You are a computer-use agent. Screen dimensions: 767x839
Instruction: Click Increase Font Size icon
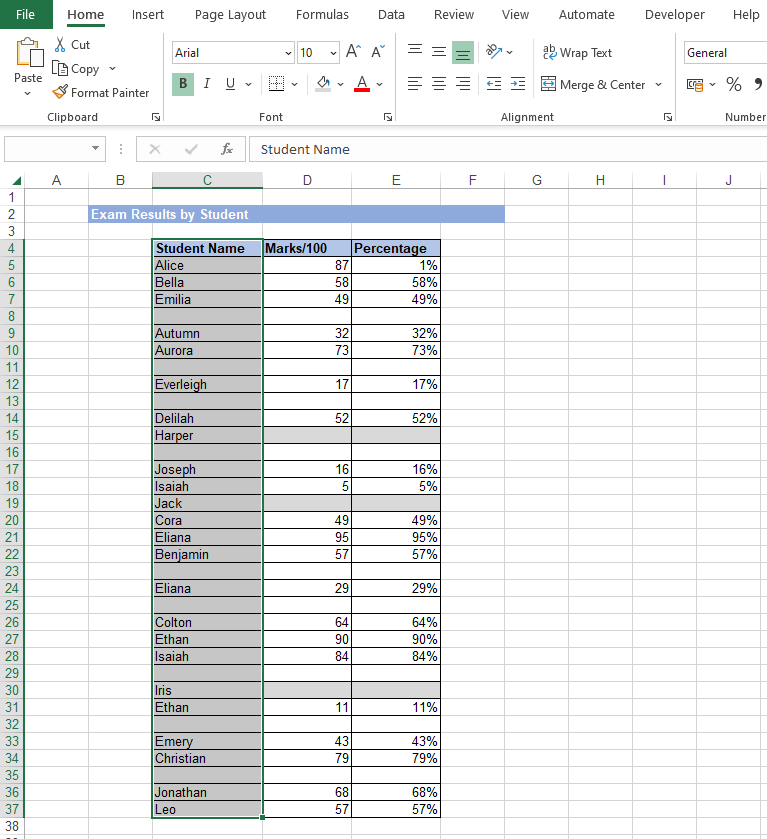pyautogui.click(x=354, y=52)
